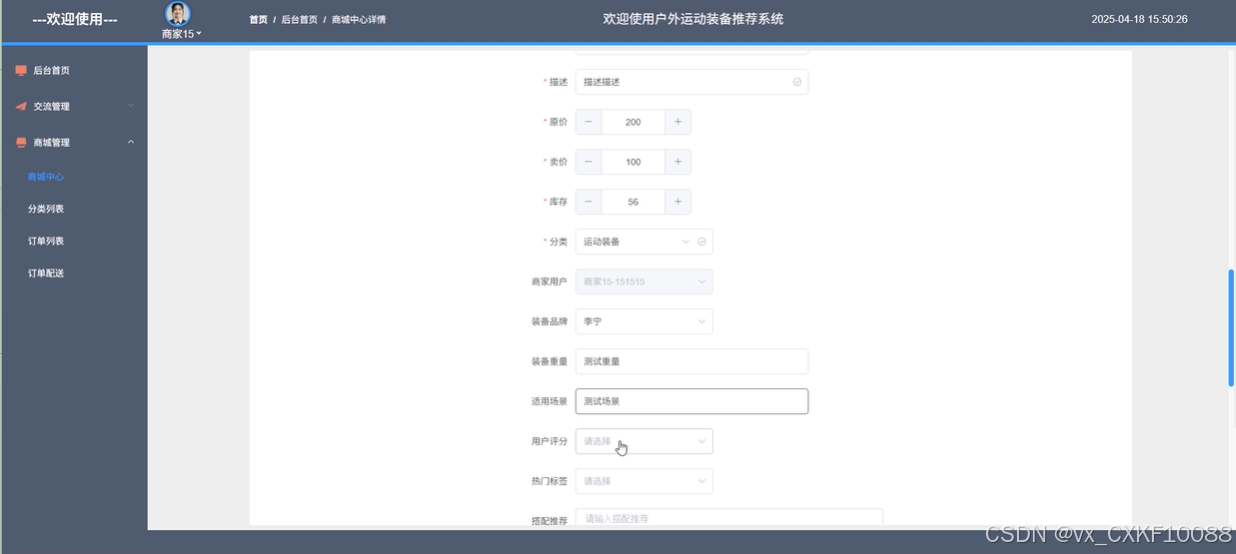1236x554 pixels.
Task: Click the check-circle icon in 分类 field
Action: 702,242
